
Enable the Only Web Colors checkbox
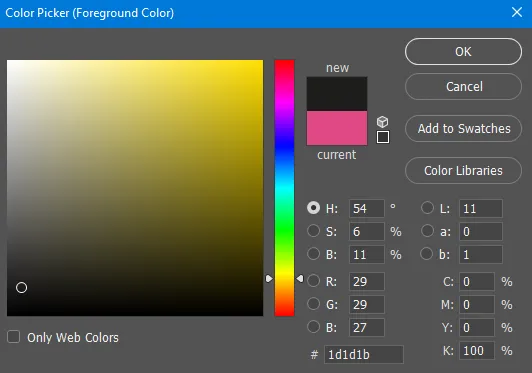point(14,337)
